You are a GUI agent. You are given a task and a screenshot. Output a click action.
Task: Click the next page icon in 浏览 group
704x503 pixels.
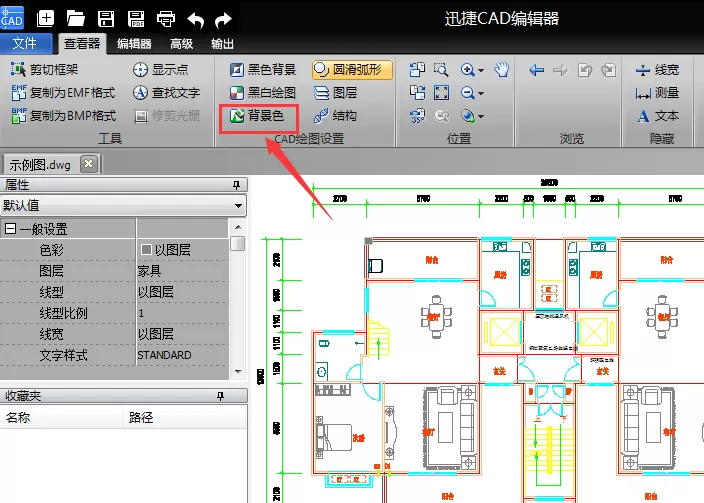point(609,70)
